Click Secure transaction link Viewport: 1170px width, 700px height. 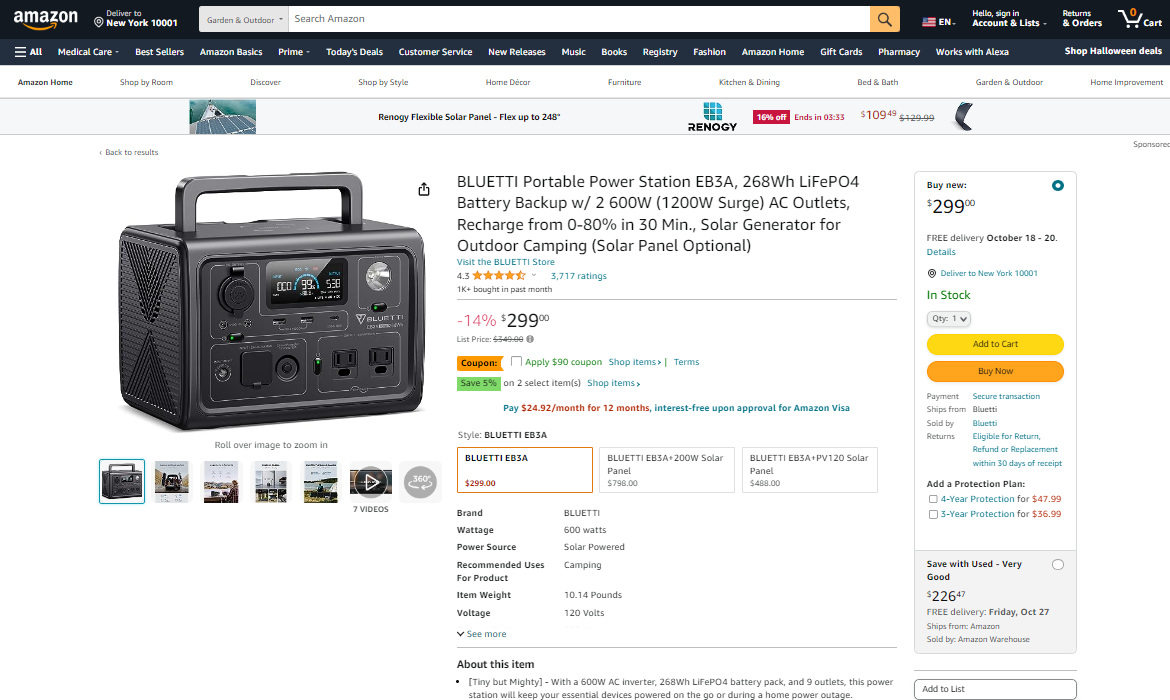(x=1006, y=396)
